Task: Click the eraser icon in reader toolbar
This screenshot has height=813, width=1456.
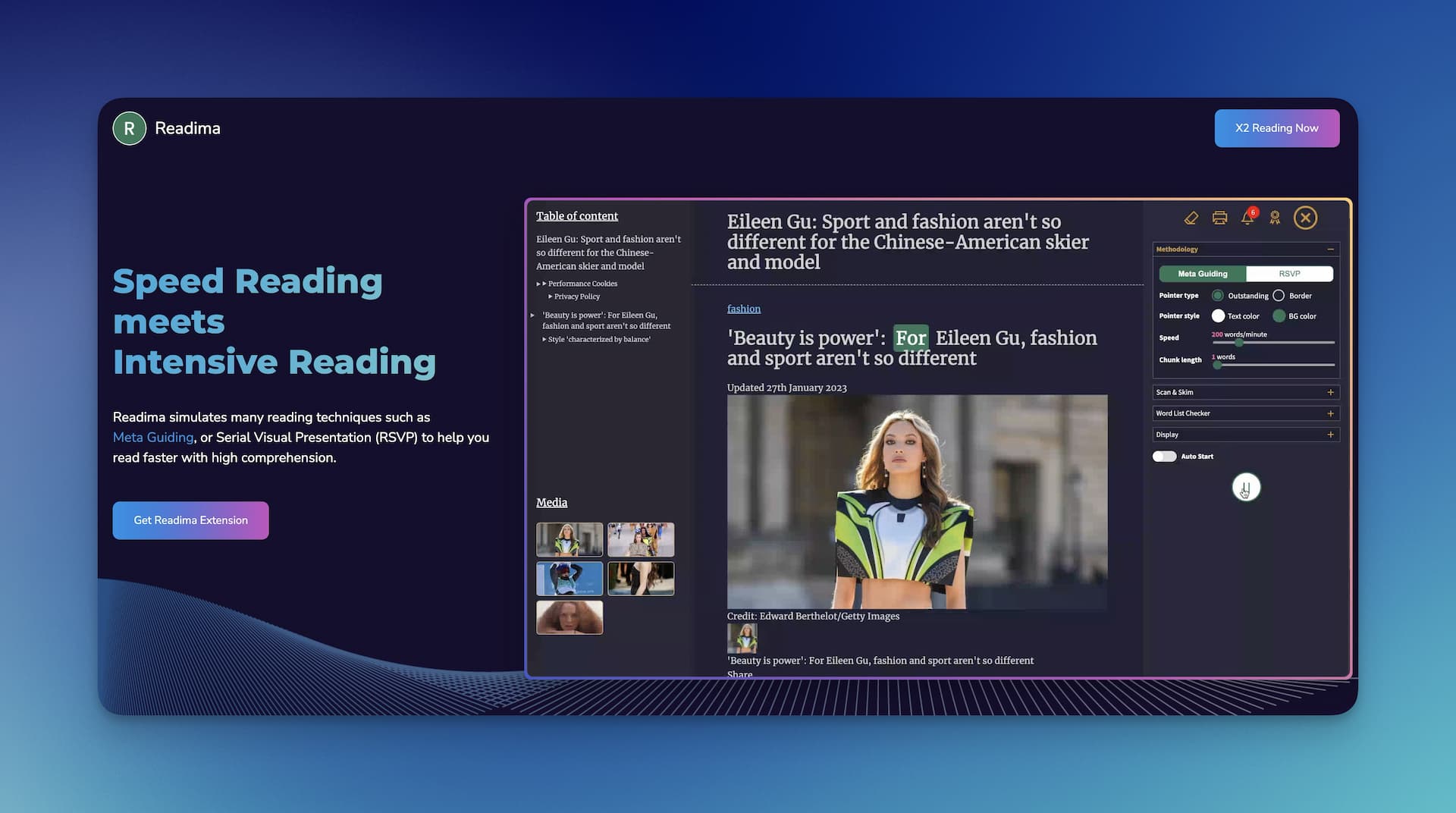Action: click(1191, 218)
